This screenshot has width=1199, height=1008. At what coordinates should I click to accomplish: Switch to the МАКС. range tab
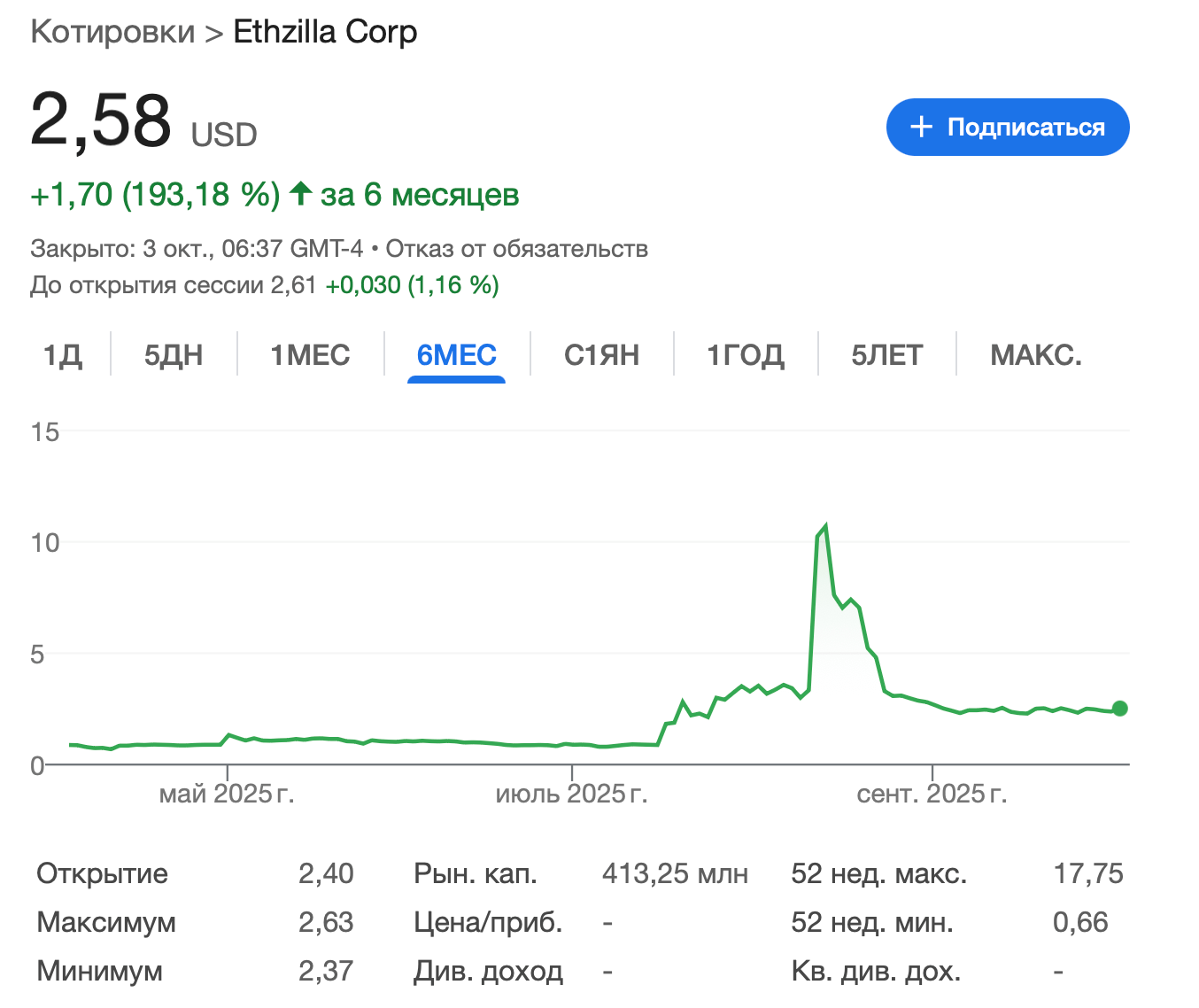point(1035,355)
